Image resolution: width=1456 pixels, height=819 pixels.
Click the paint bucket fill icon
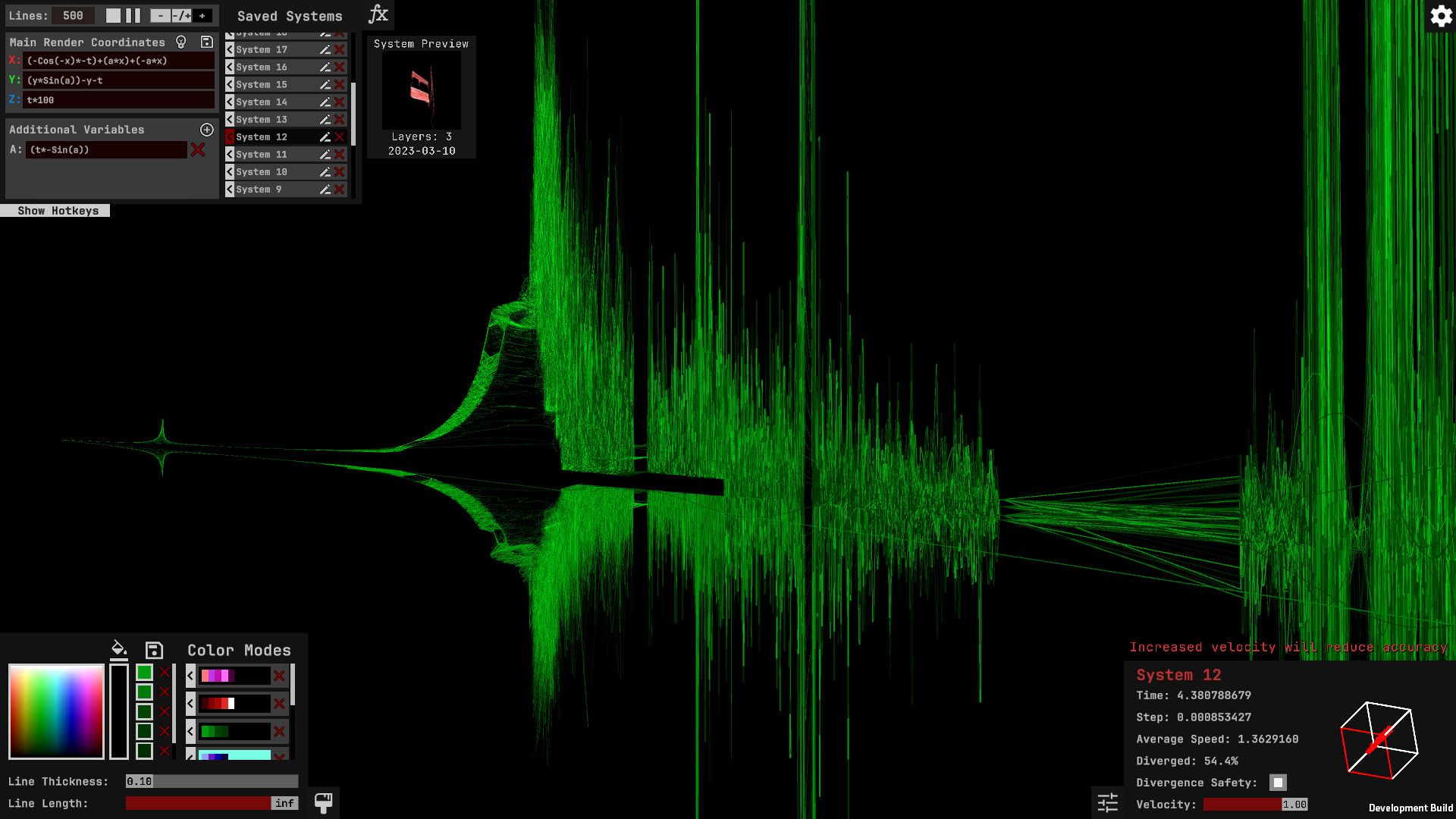(x=118, y=648)
